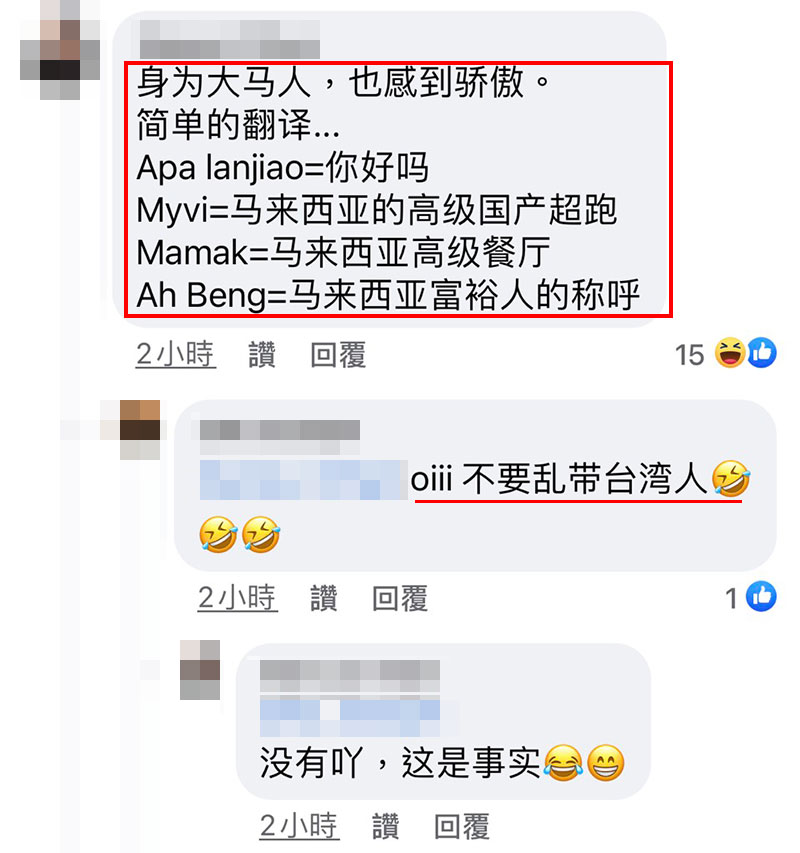Click 回覆 under the 不要乱带台湾人 reply
The image size is (800, 853).
click(400, 598)
